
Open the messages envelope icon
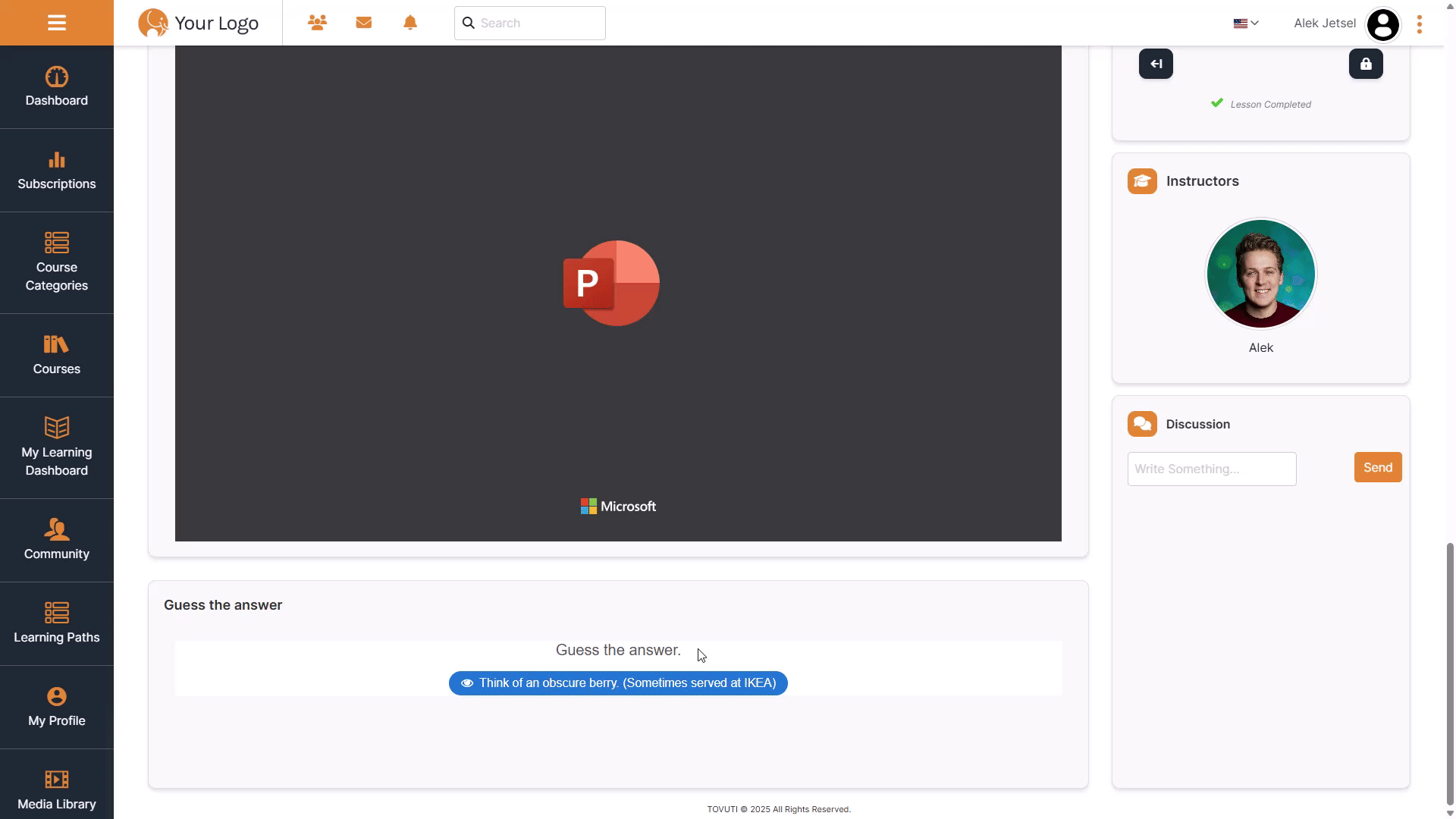coord(364,23)
